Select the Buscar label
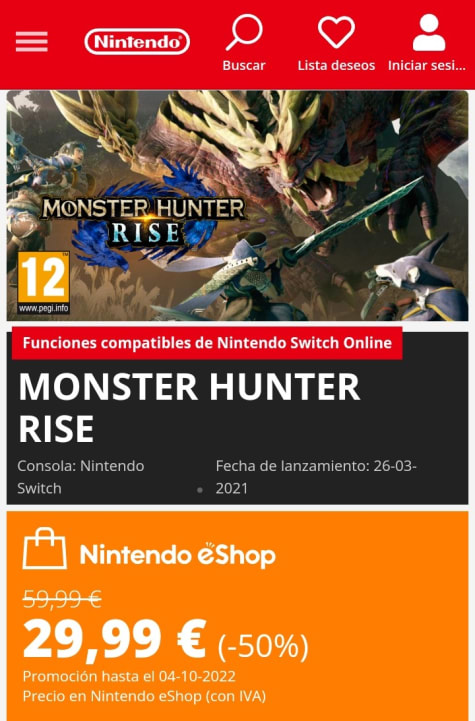The height and width of the screenshot is (721, 475). point(244,65)
